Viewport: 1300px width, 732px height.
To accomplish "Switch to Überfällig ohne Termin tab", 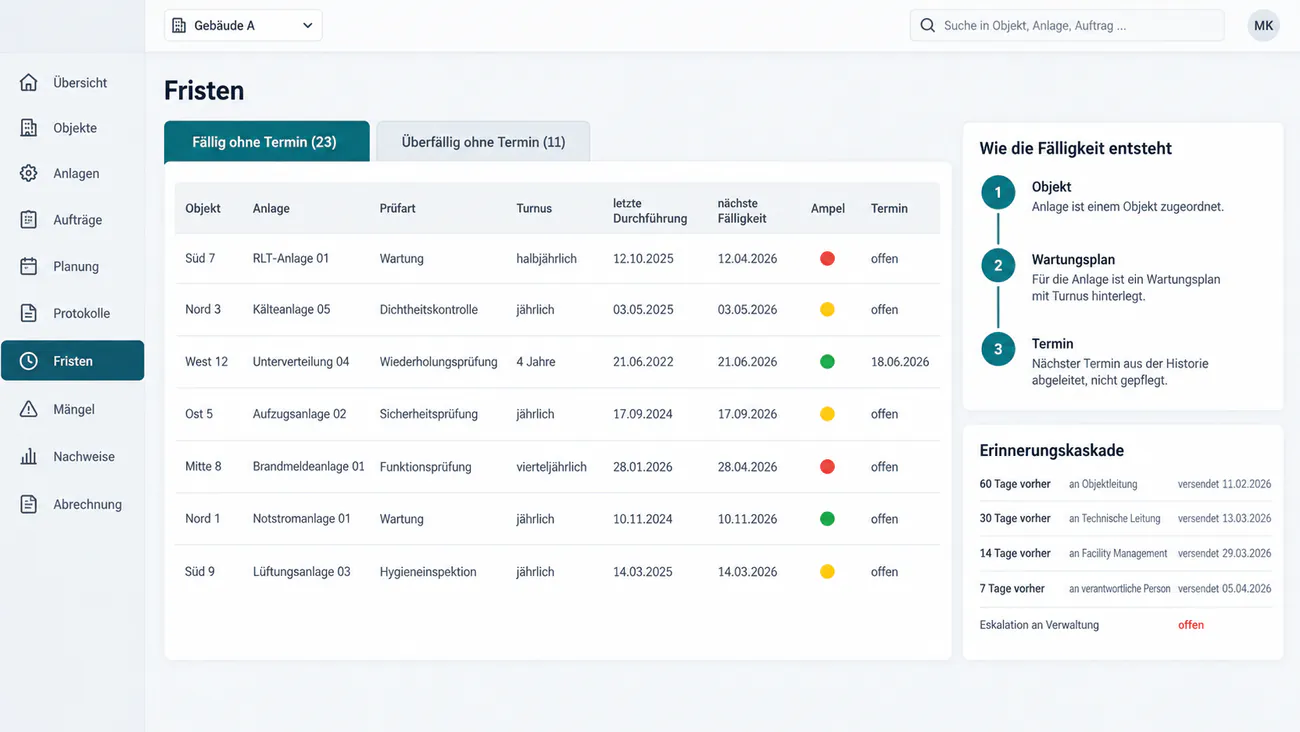I will coord(483,141).
